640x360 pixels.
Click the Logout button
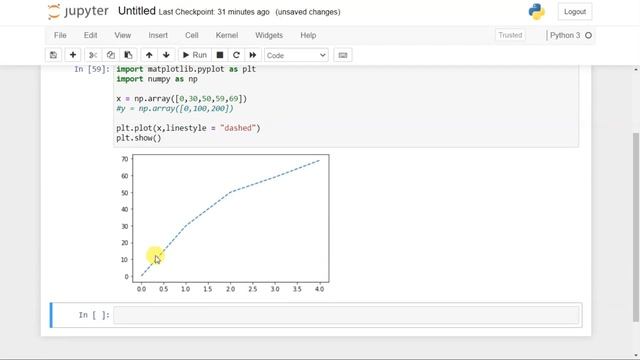575,12
